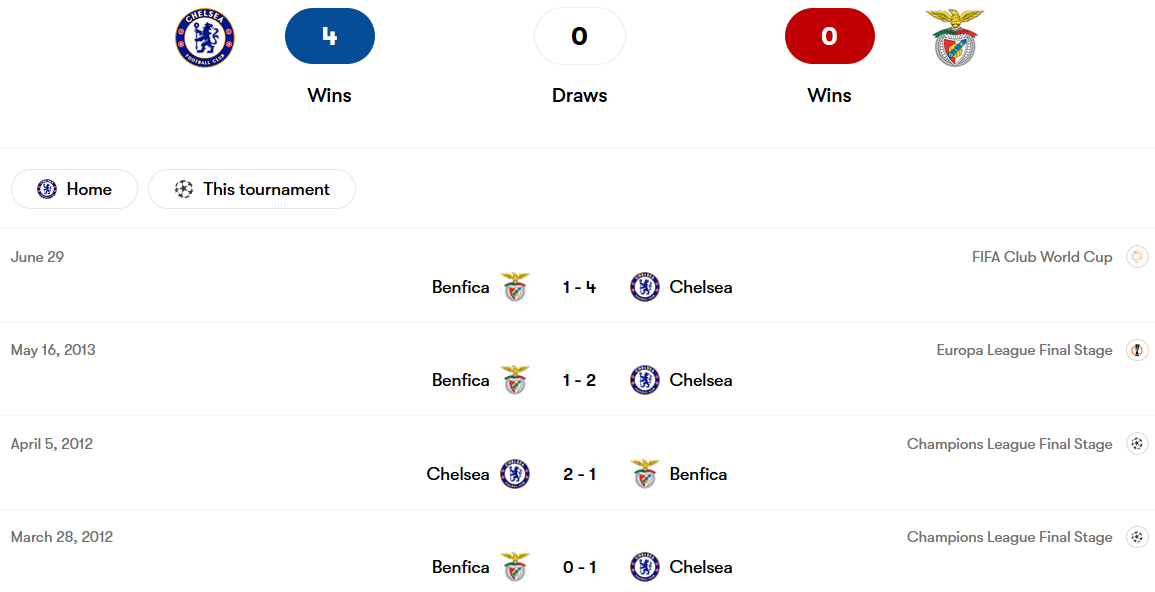Click Champions League icon for March 28, 2012

pos(1137,537)
